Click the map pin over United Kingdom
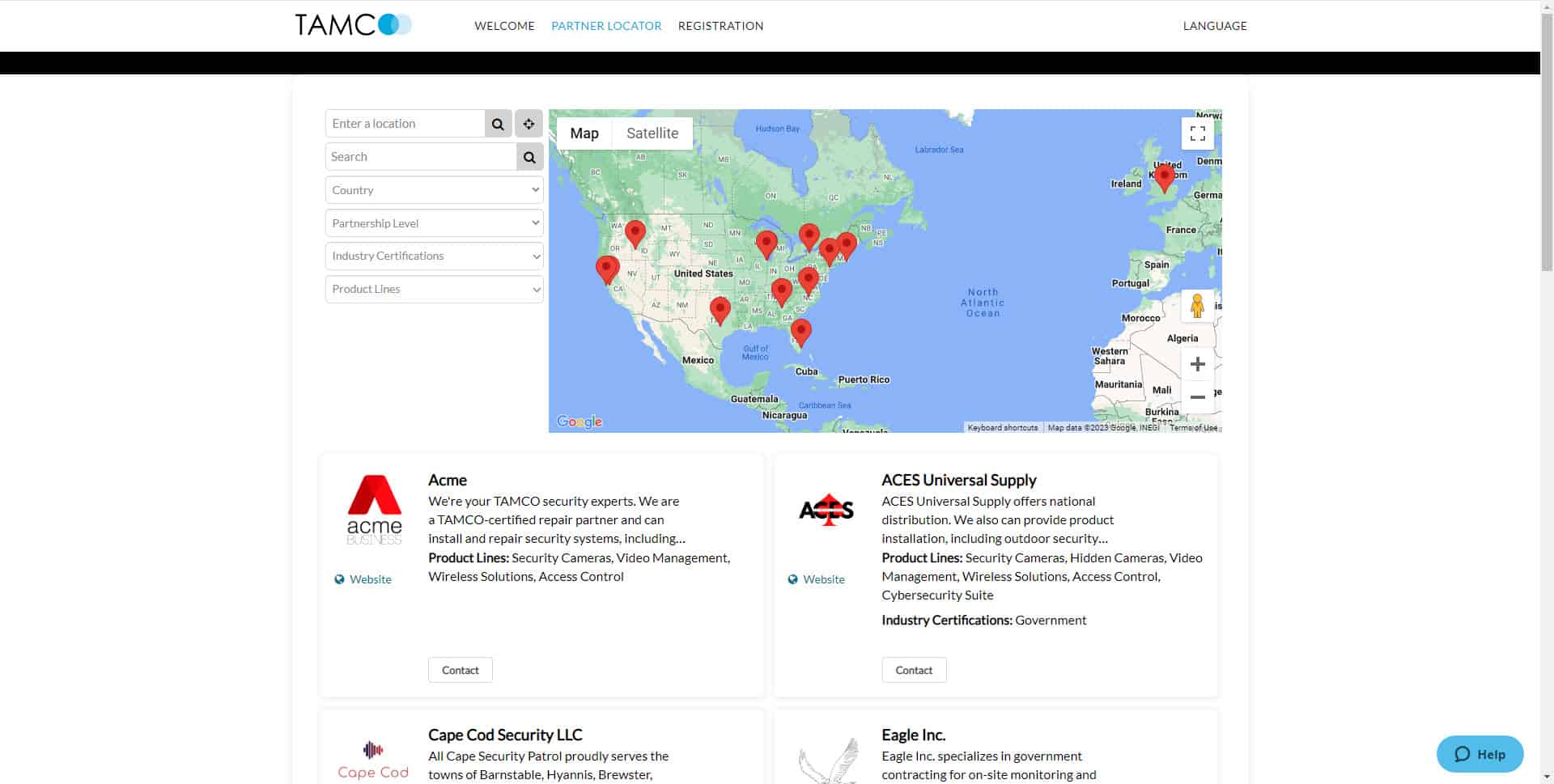This screenshot has width=1554, height=784. point(1164,176)
